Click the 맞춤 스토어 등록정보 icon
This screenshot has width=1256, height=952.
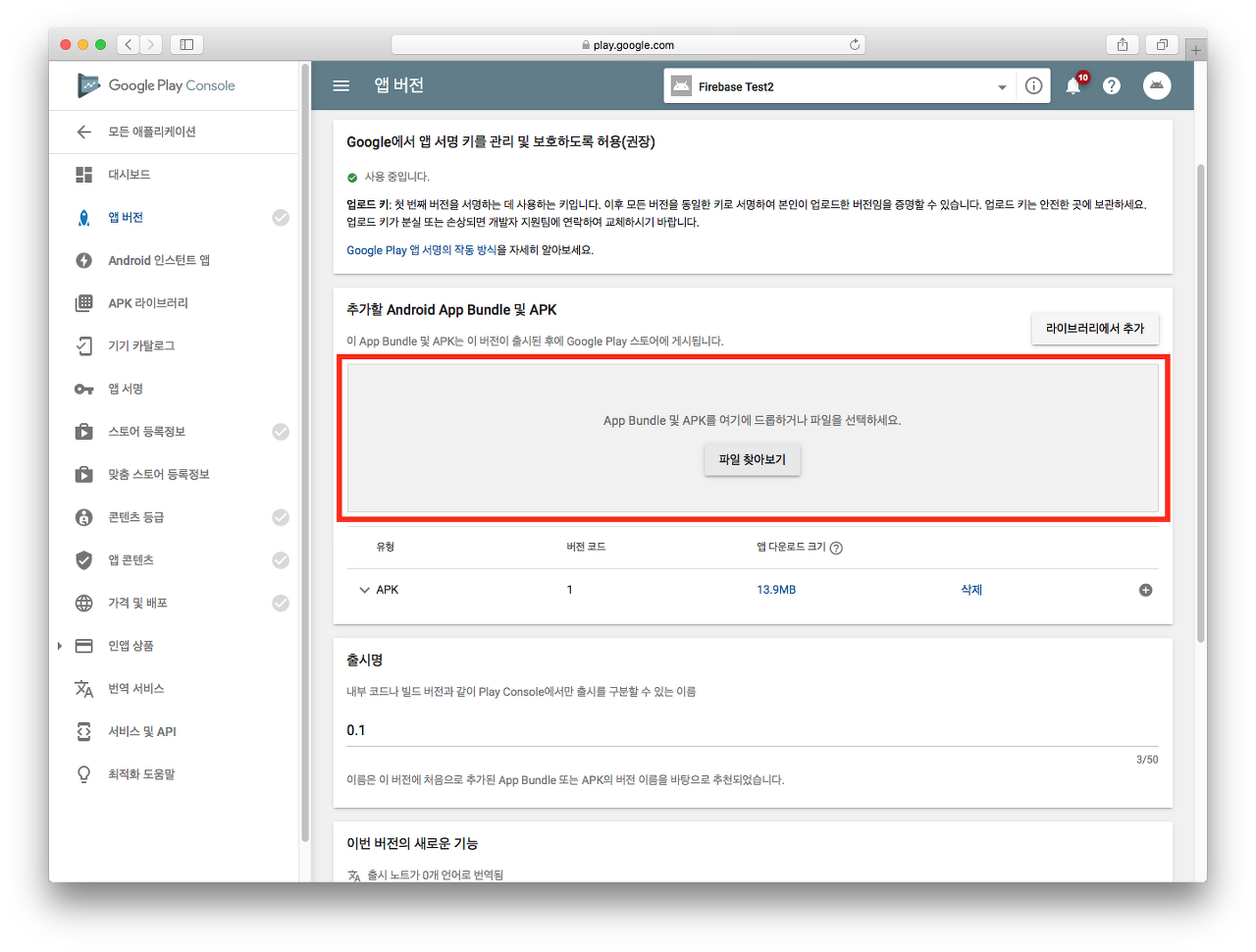84,474
